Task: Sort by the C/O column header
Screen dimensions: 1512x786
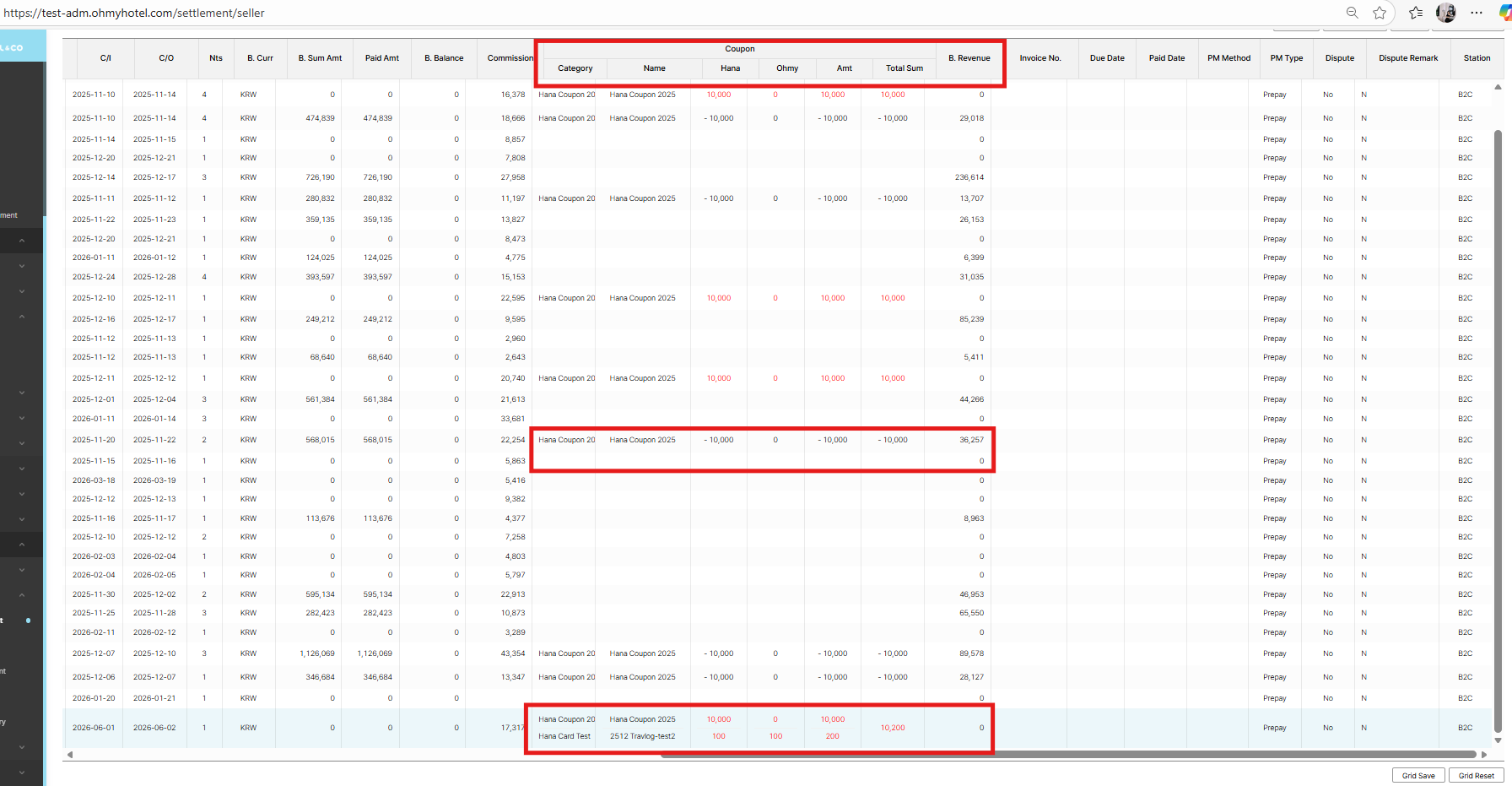Action: tap(166, 58)
